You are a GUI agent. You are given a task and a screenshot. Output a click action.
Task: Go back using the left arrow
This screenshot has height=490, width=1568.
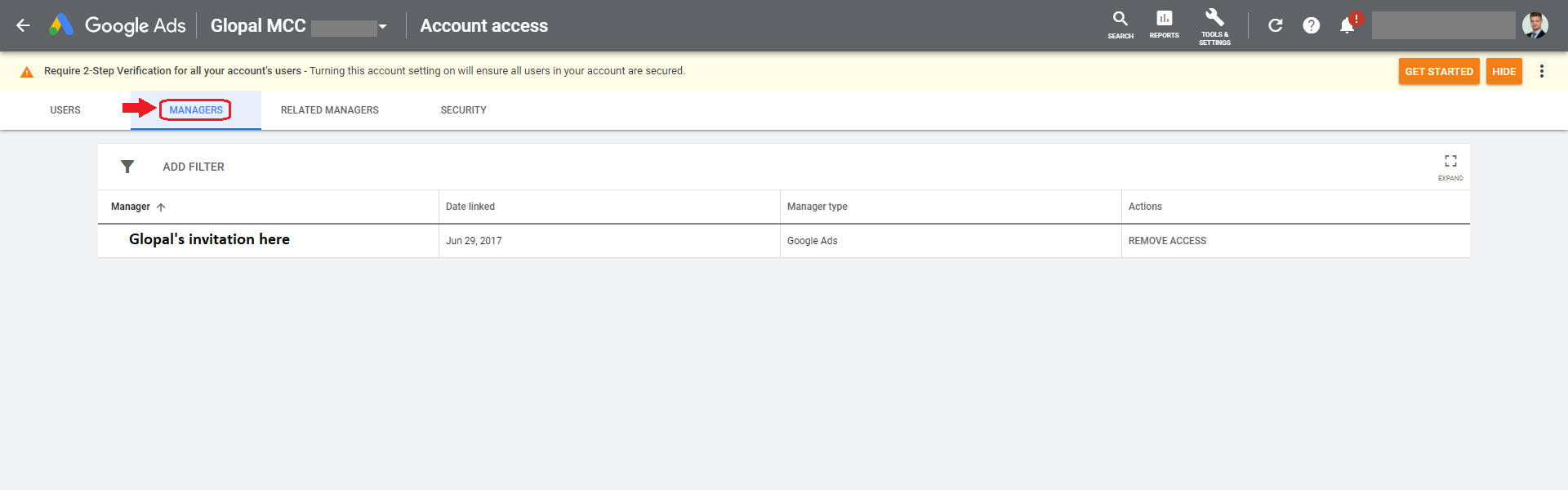pos(23,25)
